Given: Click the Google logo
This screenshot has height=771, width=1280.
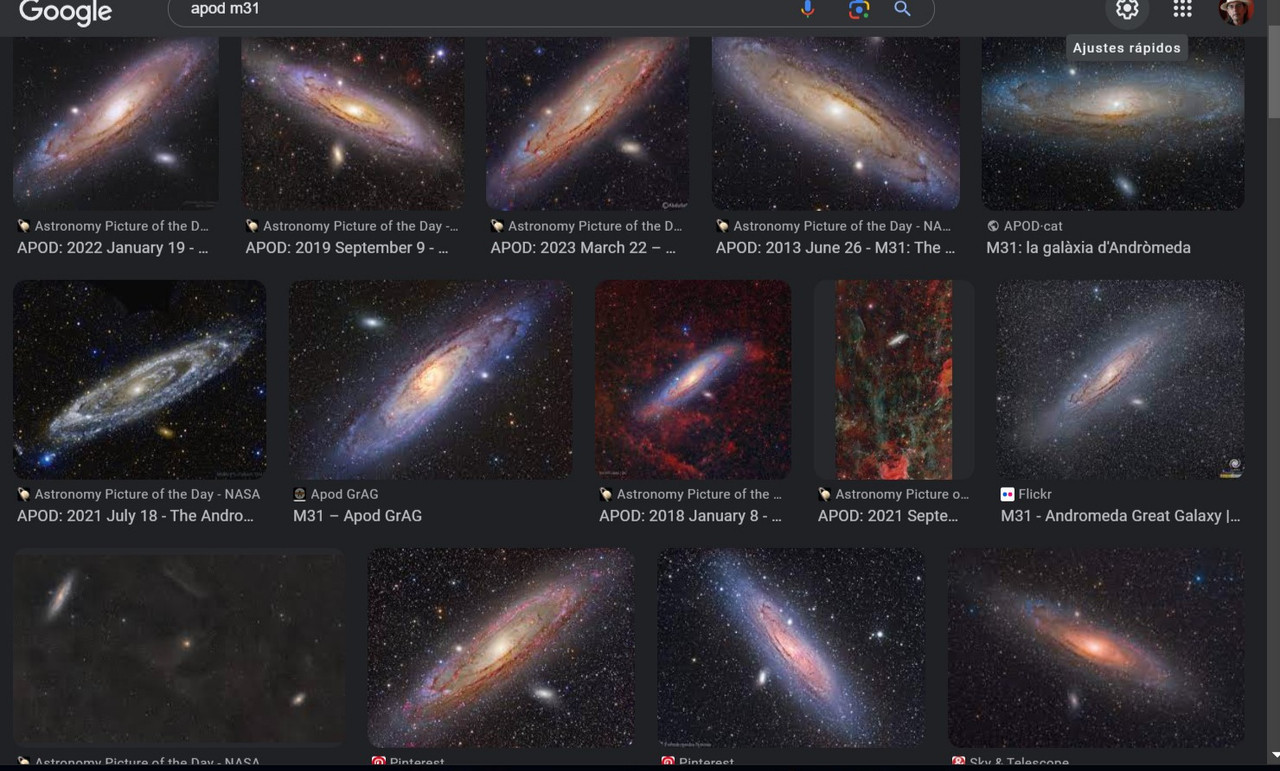Looking at the screenshot, I should 66,12.
